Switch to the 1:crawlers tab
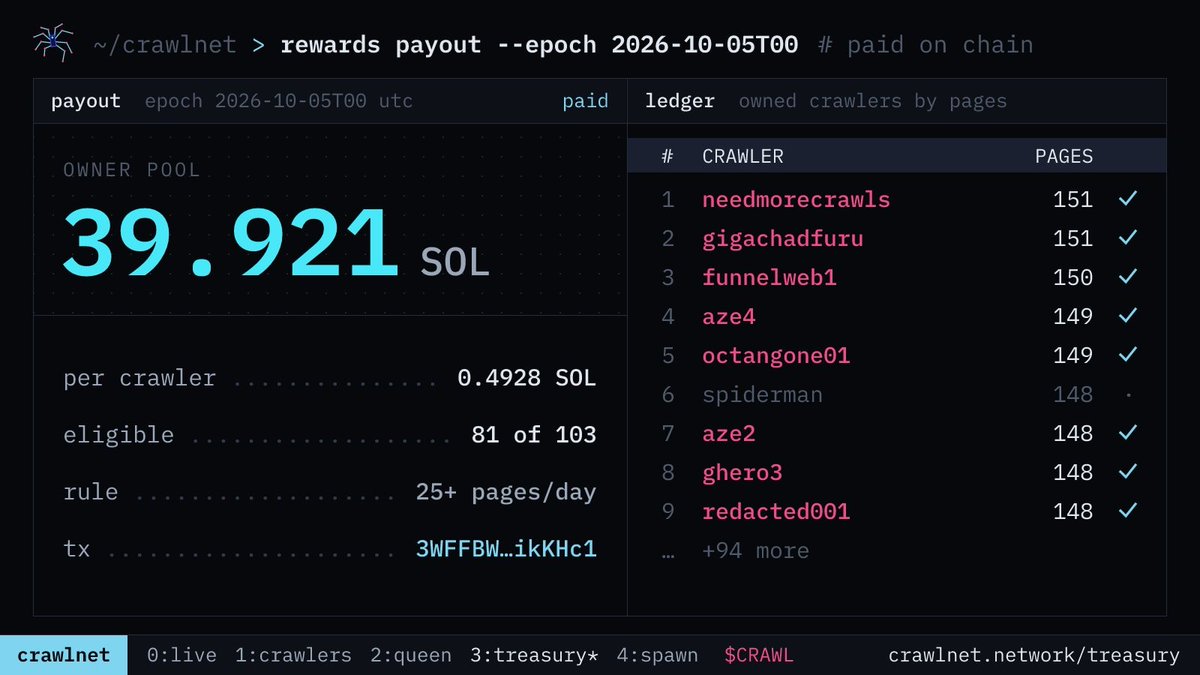 click(293, 656)
